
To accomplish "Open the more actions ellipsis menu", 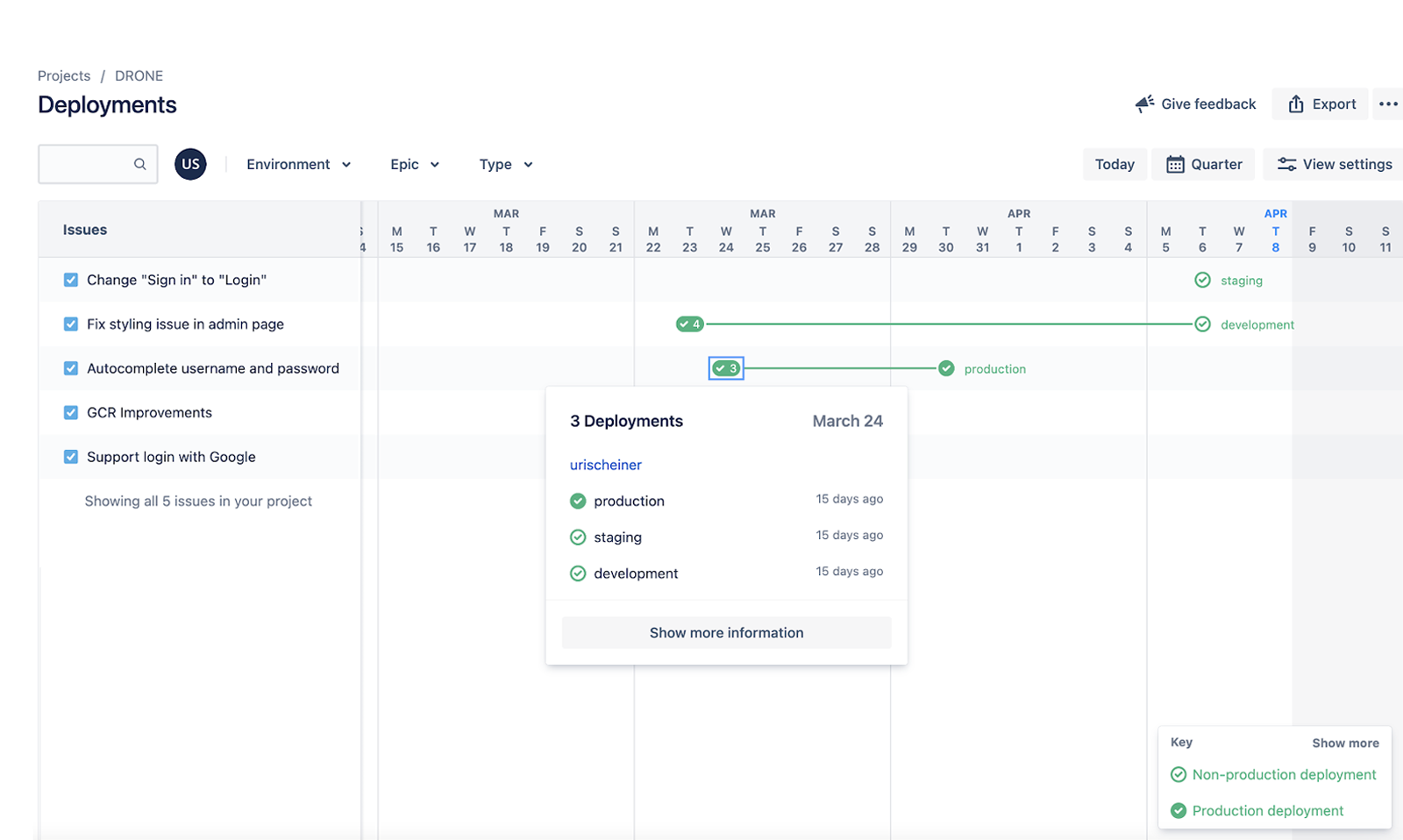I will coord(1388,103).
